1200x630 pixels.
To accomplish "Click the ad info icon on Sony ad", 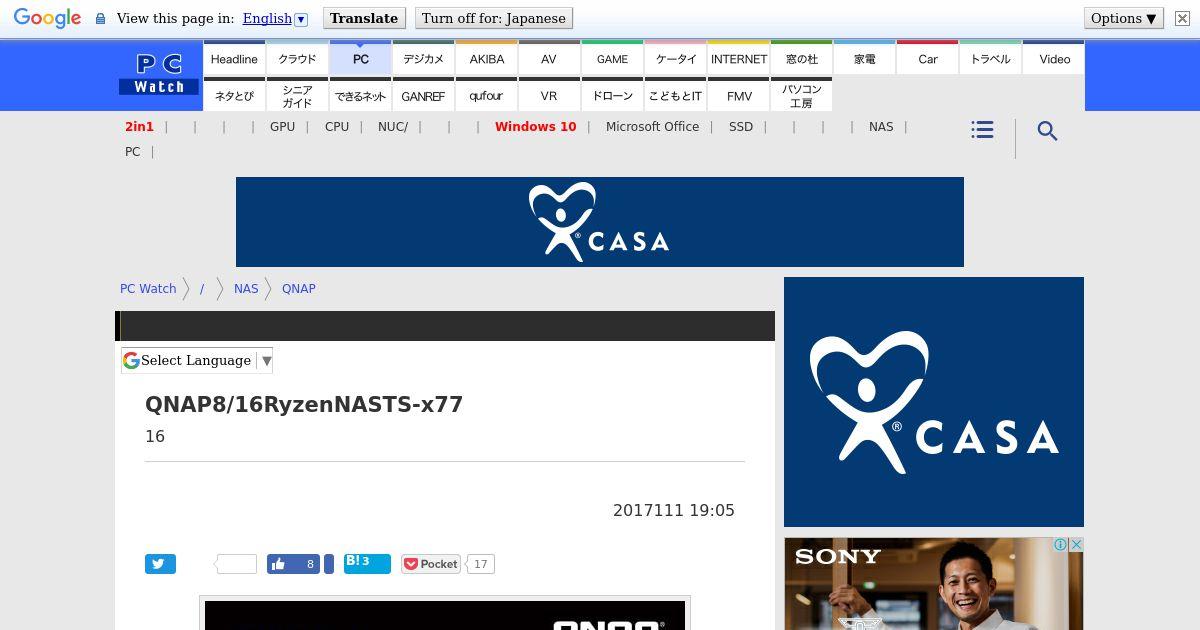I will 1061,545.
